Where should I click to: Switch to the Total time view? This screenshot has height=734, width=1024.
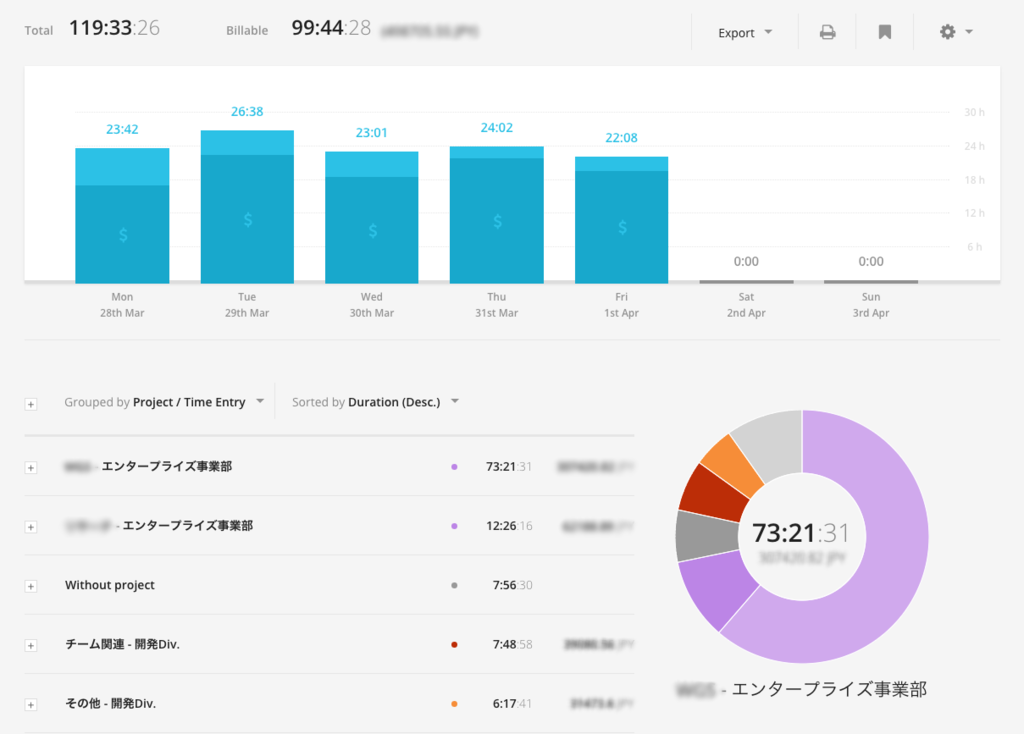pos(93,28)
